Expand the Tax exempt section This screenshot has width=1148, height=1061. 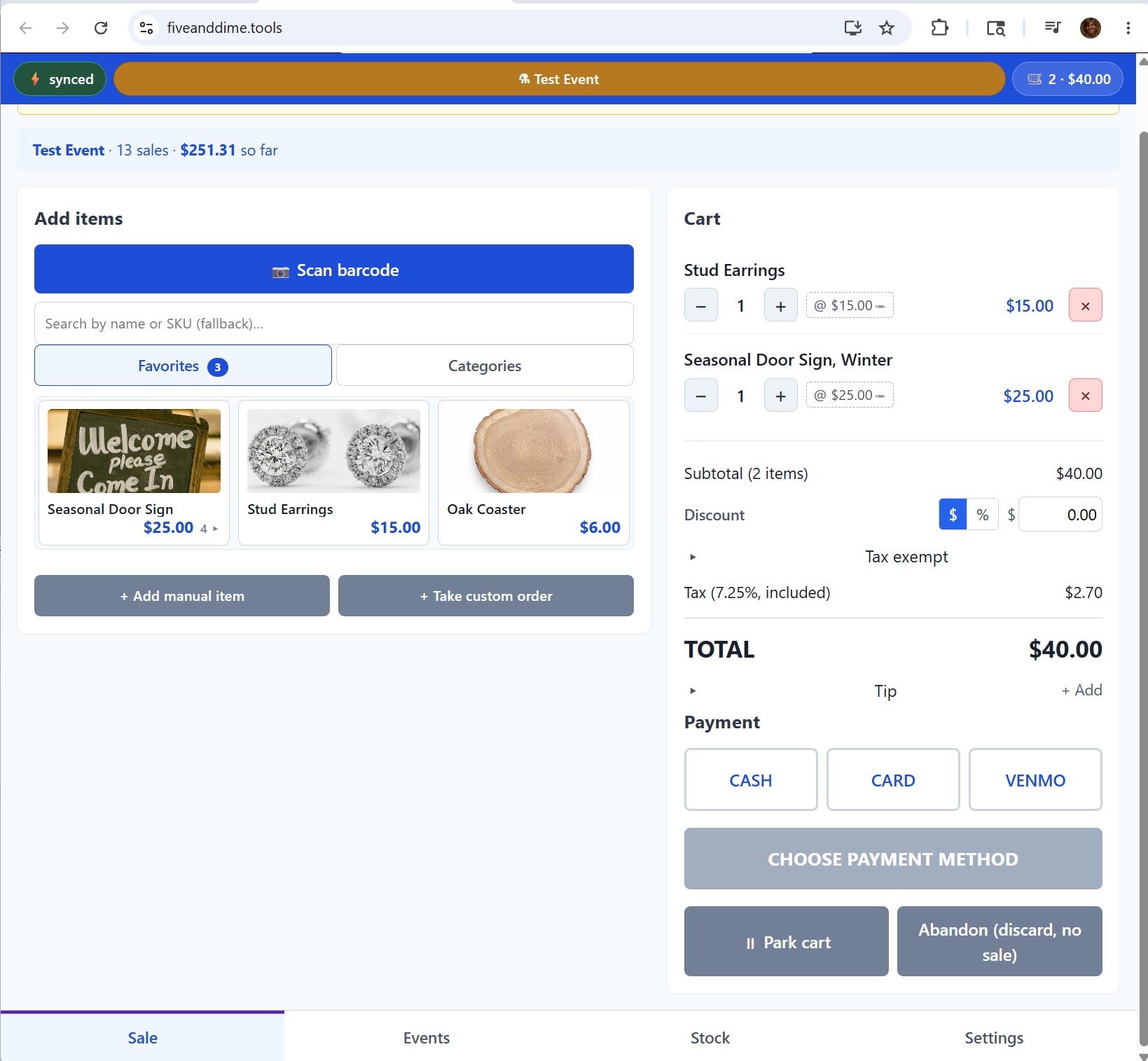893,557
